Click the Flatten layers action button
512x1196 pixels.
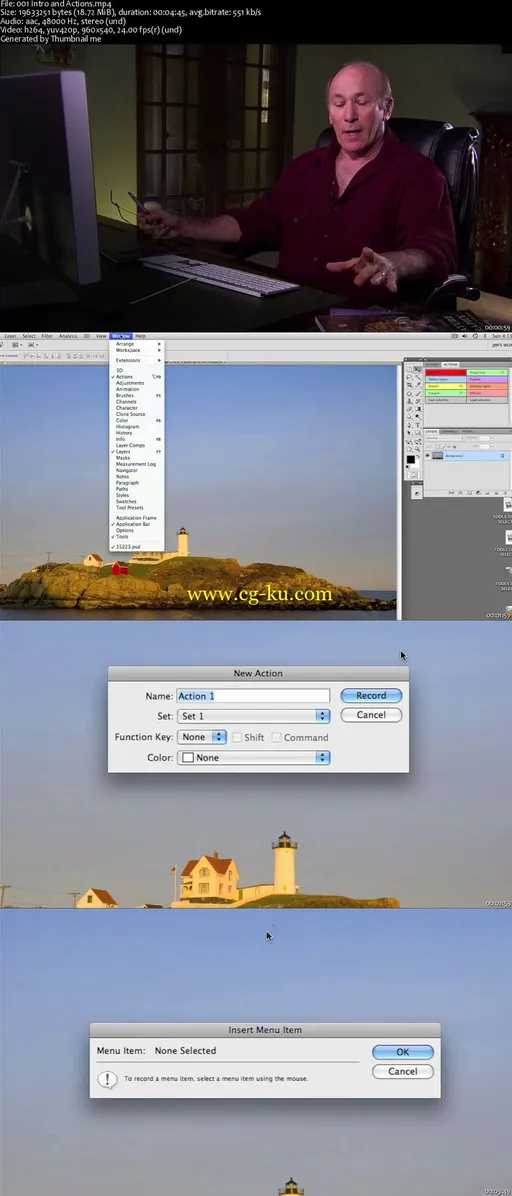[x=446, y=379]
